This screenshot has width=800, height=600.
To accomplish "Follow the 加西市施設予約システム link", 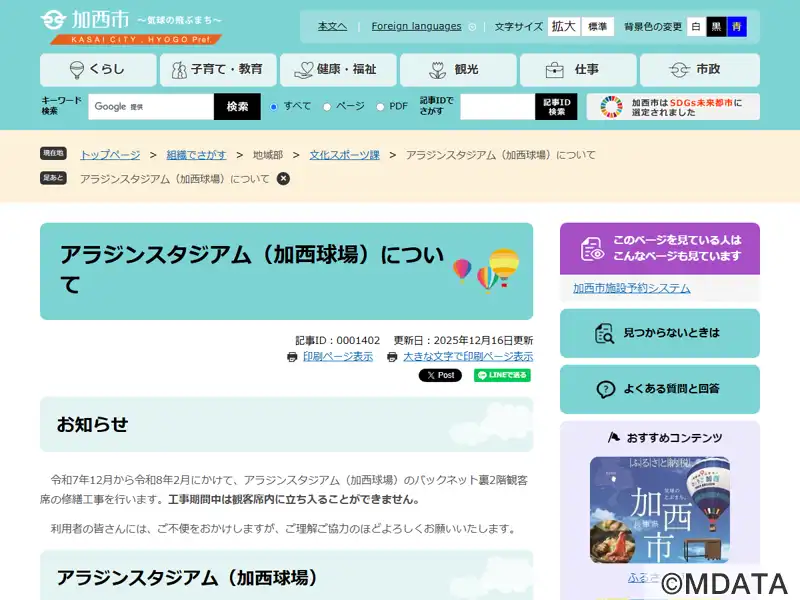I will pyautogui.click(x=631, y=288).
